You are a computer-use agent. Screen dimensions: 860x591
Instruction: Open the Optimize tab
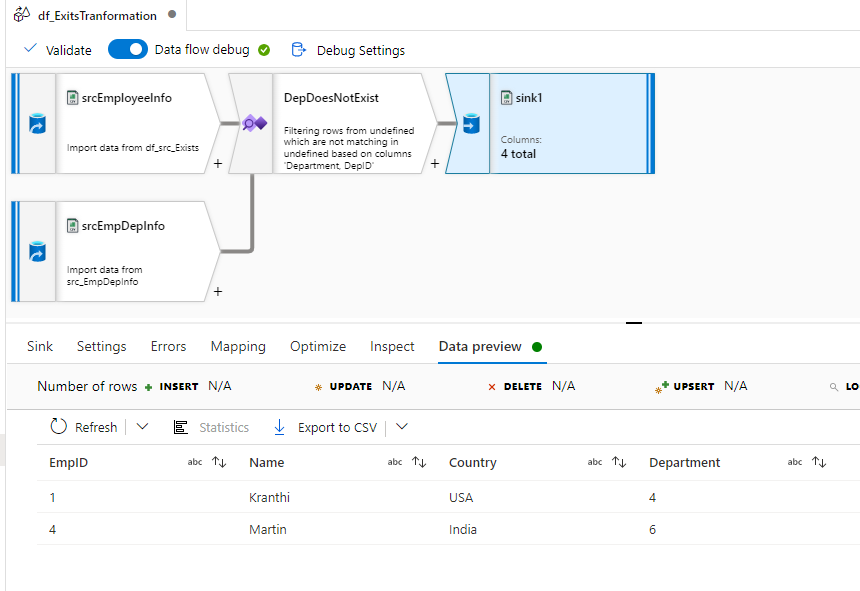[318, 346]
